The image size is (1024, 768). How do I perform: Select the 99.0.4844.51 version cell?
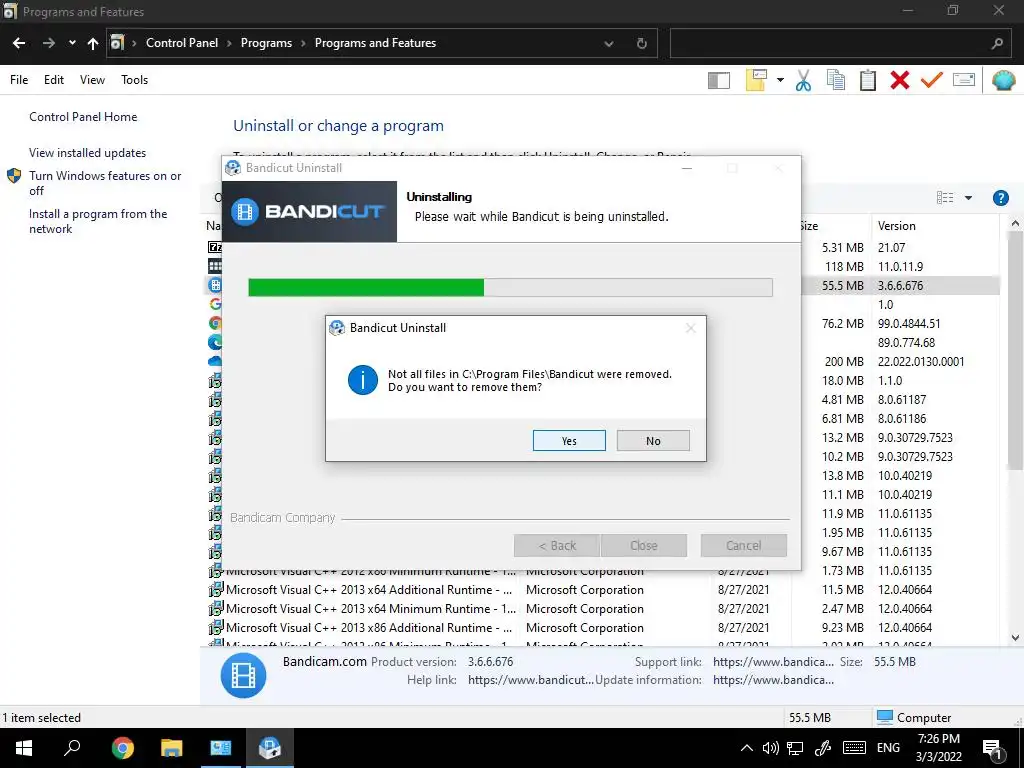909,323
